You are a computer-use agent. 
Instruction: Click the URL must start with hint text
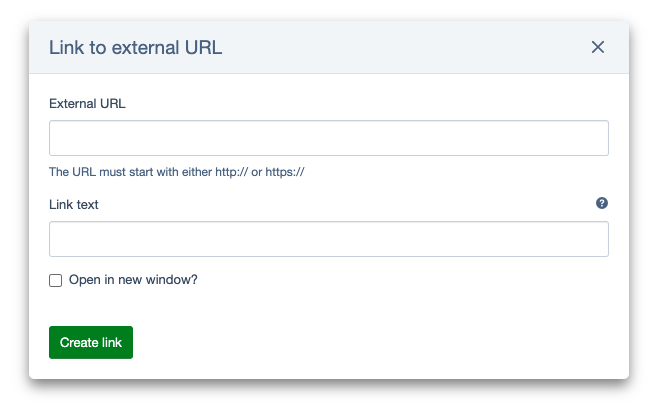(176, 172)
